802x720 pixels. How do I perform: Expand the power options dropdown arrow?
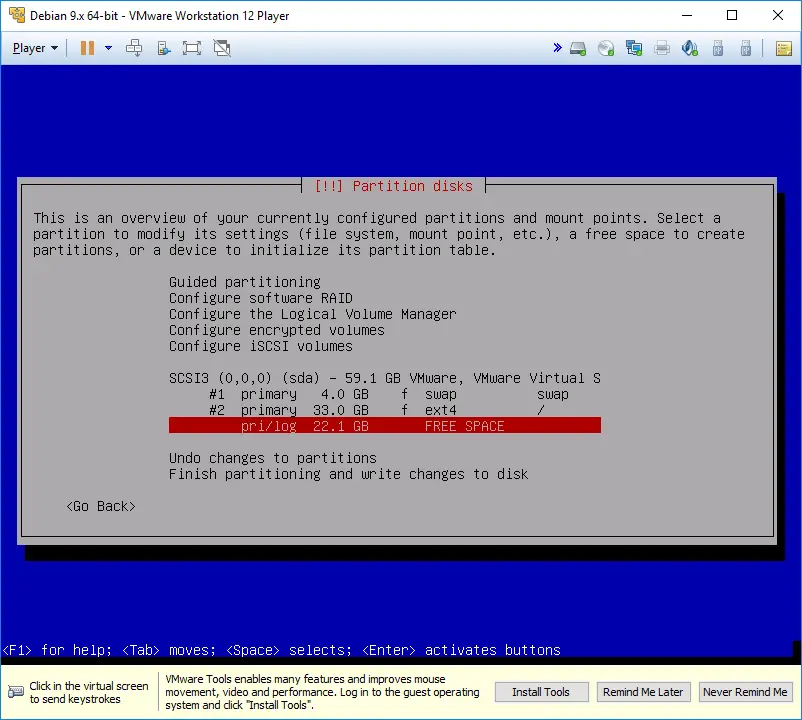tap(108, 48)
